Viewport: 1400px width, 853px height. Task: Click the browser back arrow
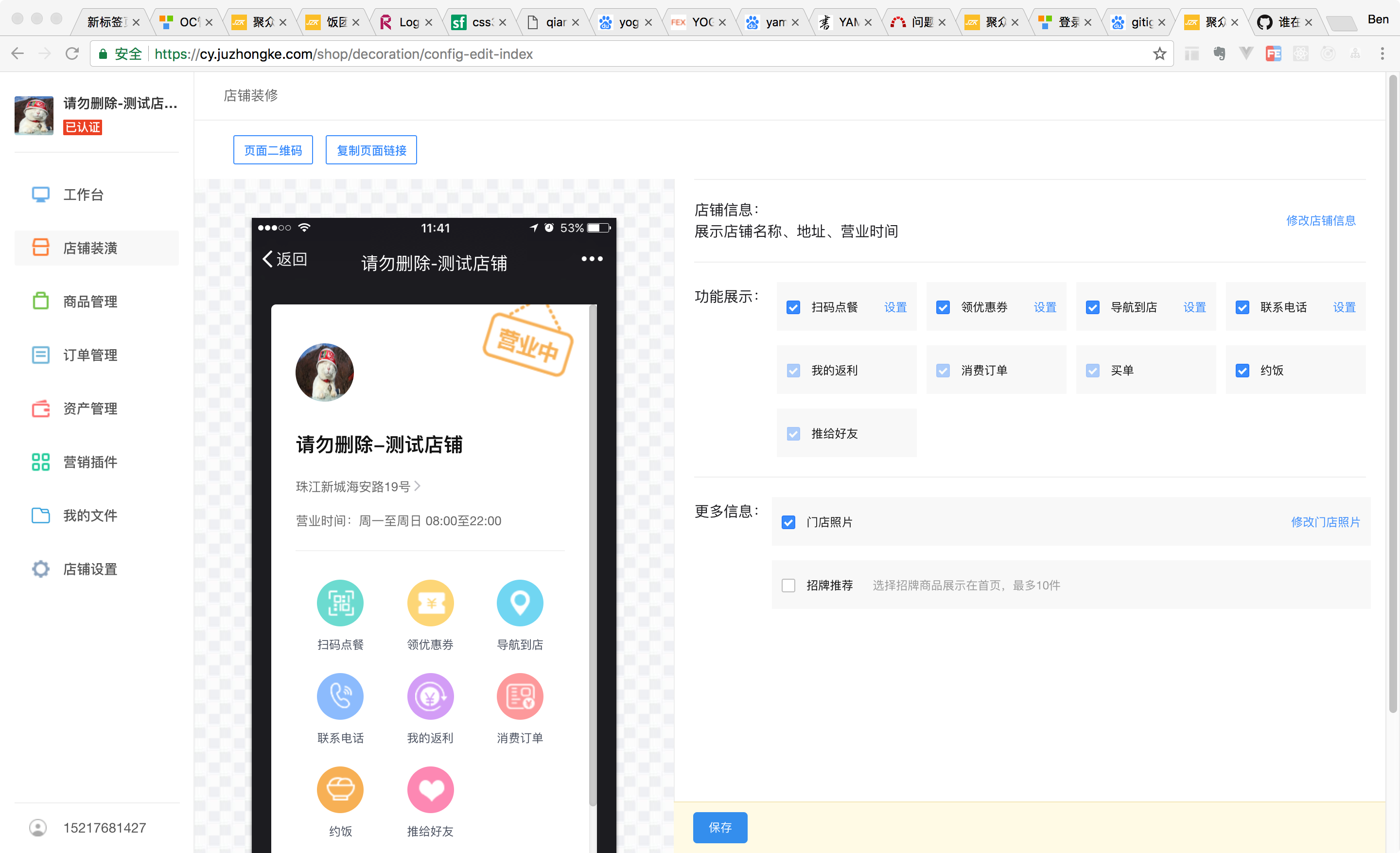(x=17, y=53)
